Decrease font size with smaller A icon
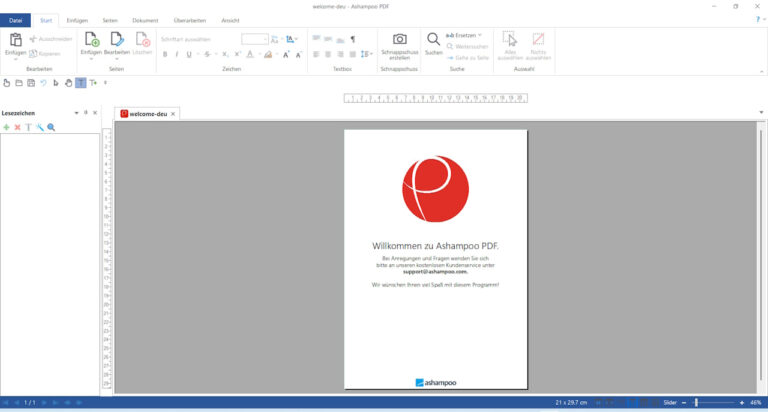Screen dimensions: 768x412 (x=298, y=54)
